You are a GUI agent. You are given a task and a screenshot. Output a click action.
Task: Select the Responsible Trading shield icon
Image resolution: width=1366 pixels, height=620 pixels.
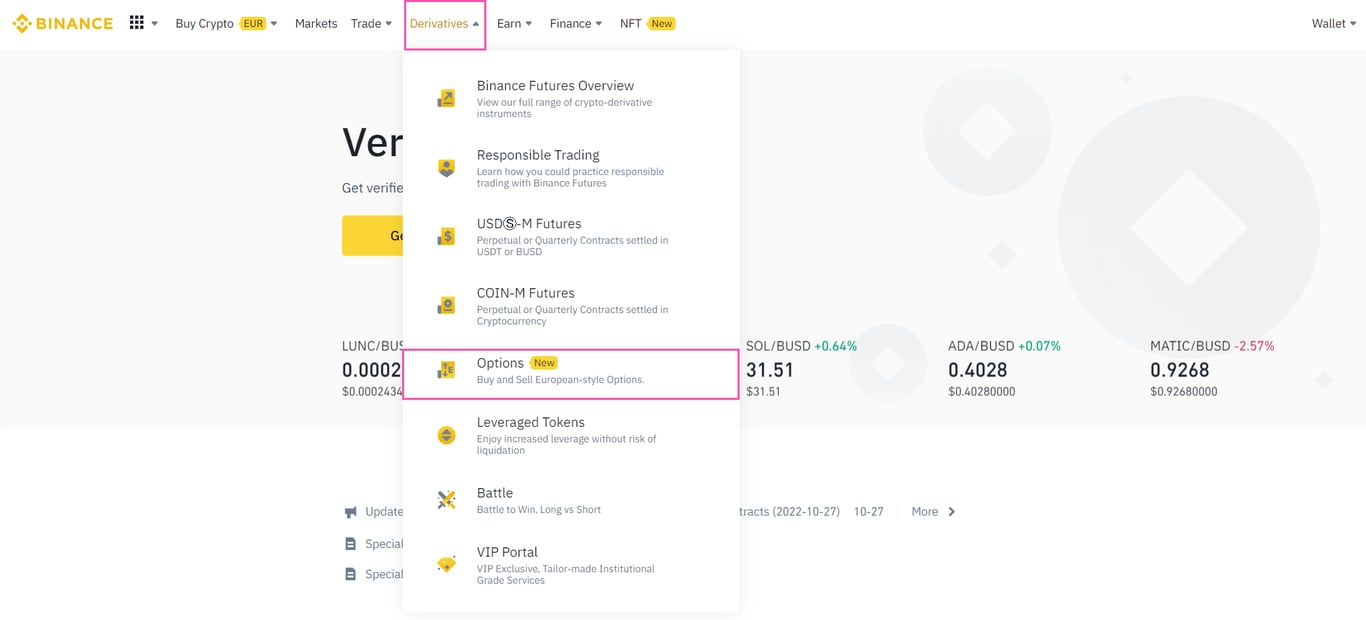click(446, 167)
